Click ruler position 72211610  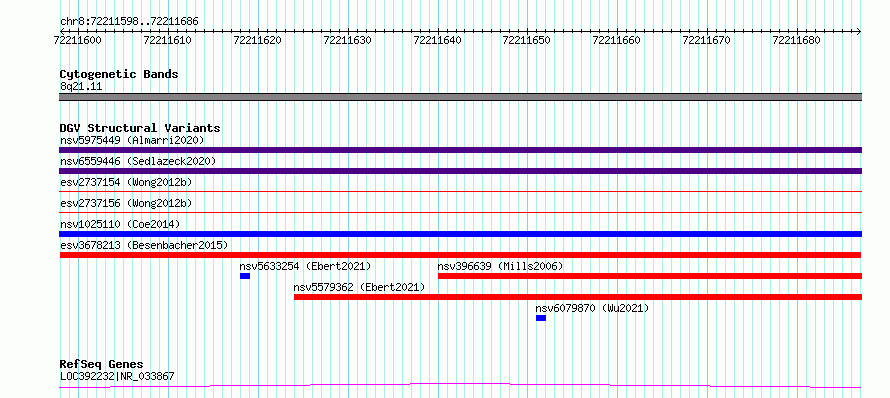[x=167, y=40]
